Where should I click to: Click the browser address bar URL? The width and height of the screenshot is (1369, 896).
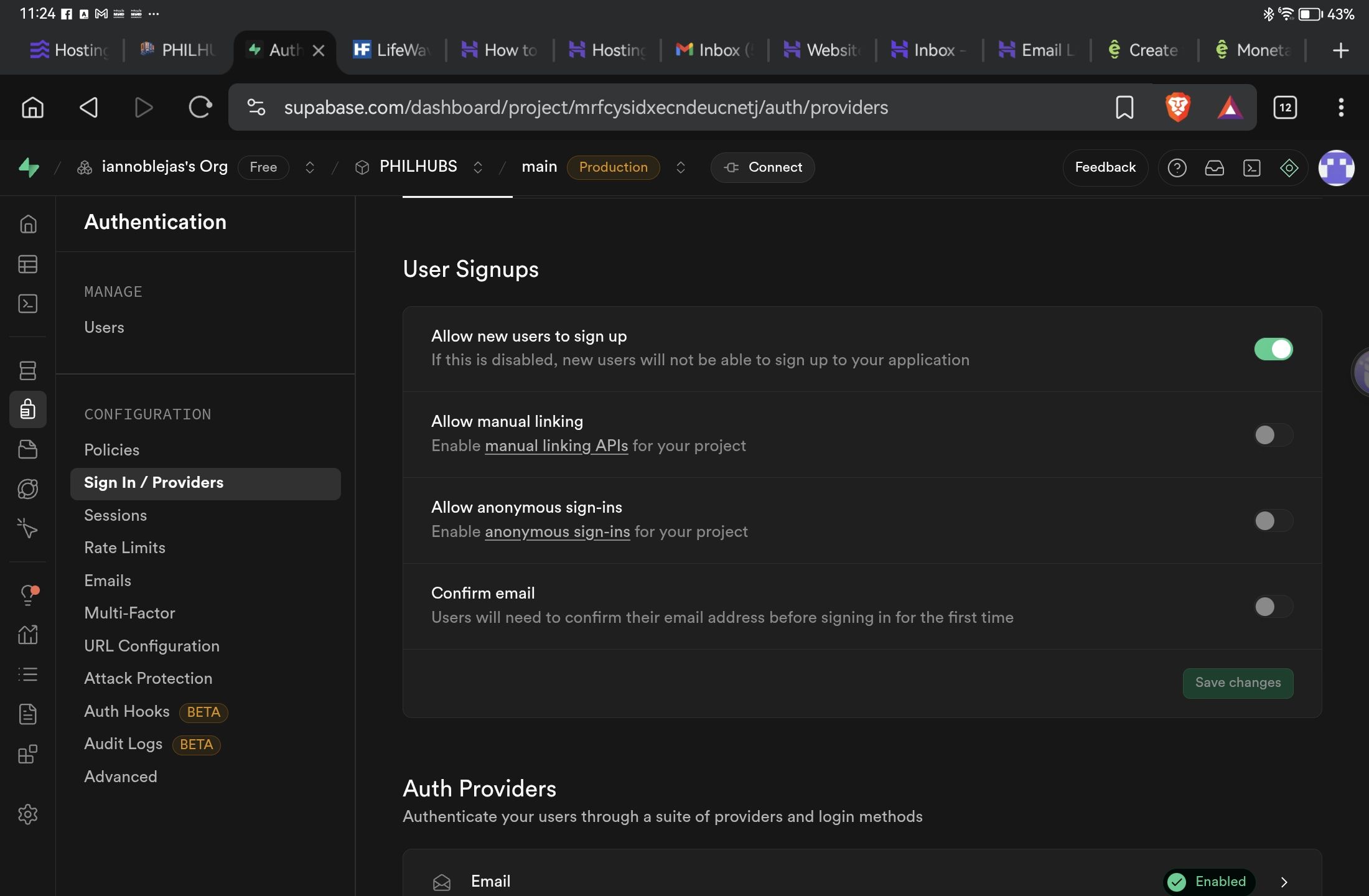(x=585, y=107)
